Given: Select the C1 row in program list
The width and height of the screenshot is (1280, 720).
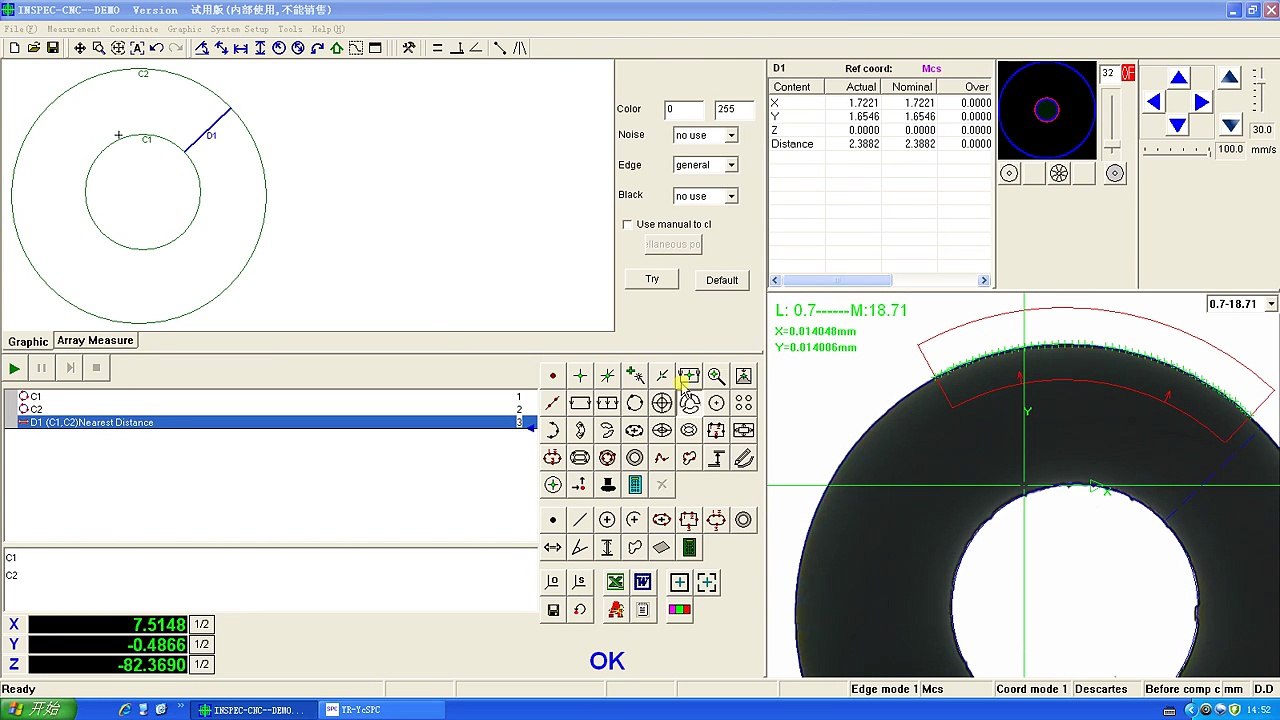Looking at the screenshot, I should pyautogui.click(x=270, y=397).
